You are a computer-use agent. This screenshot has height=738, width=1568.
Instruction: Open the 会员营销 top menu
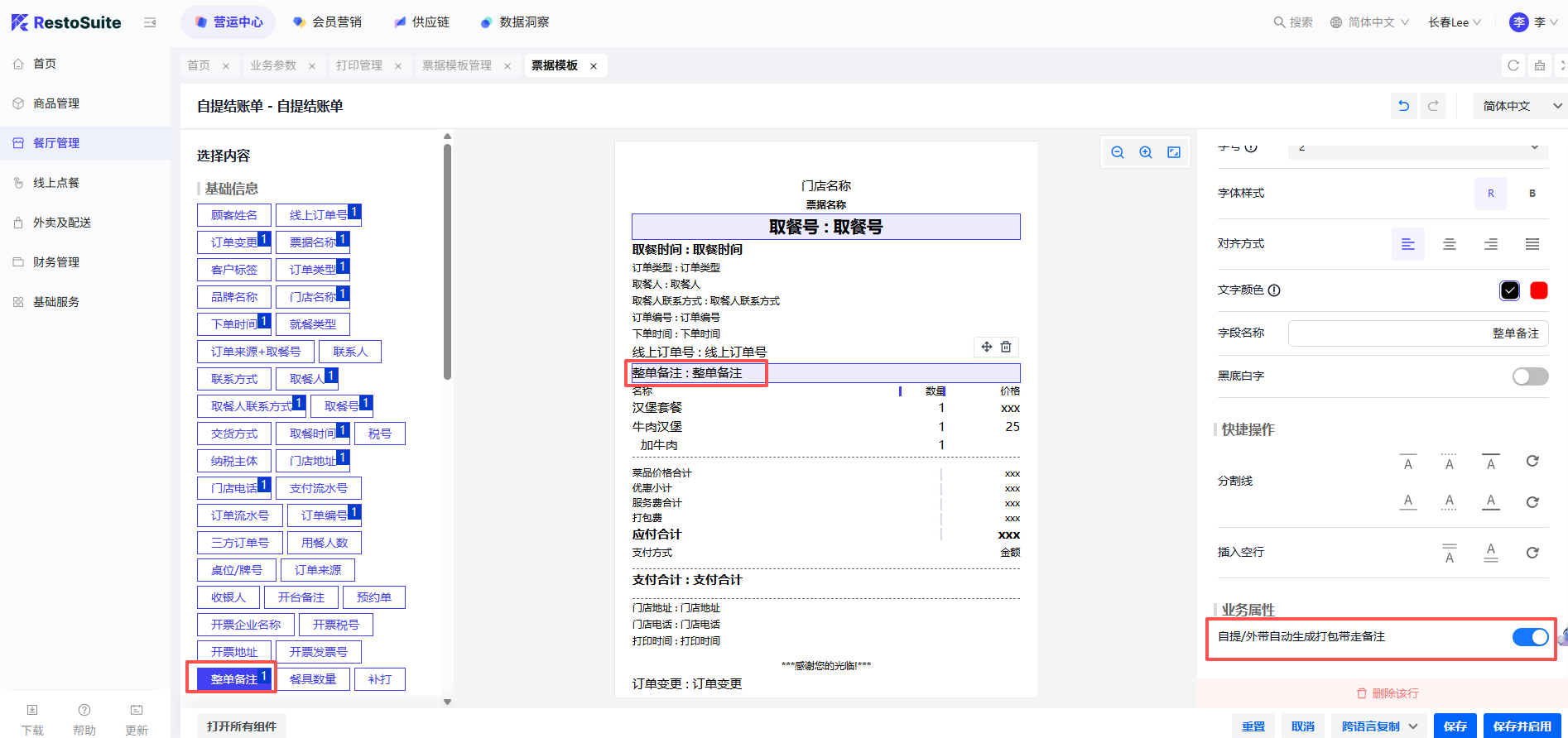(x=328, y=22)
